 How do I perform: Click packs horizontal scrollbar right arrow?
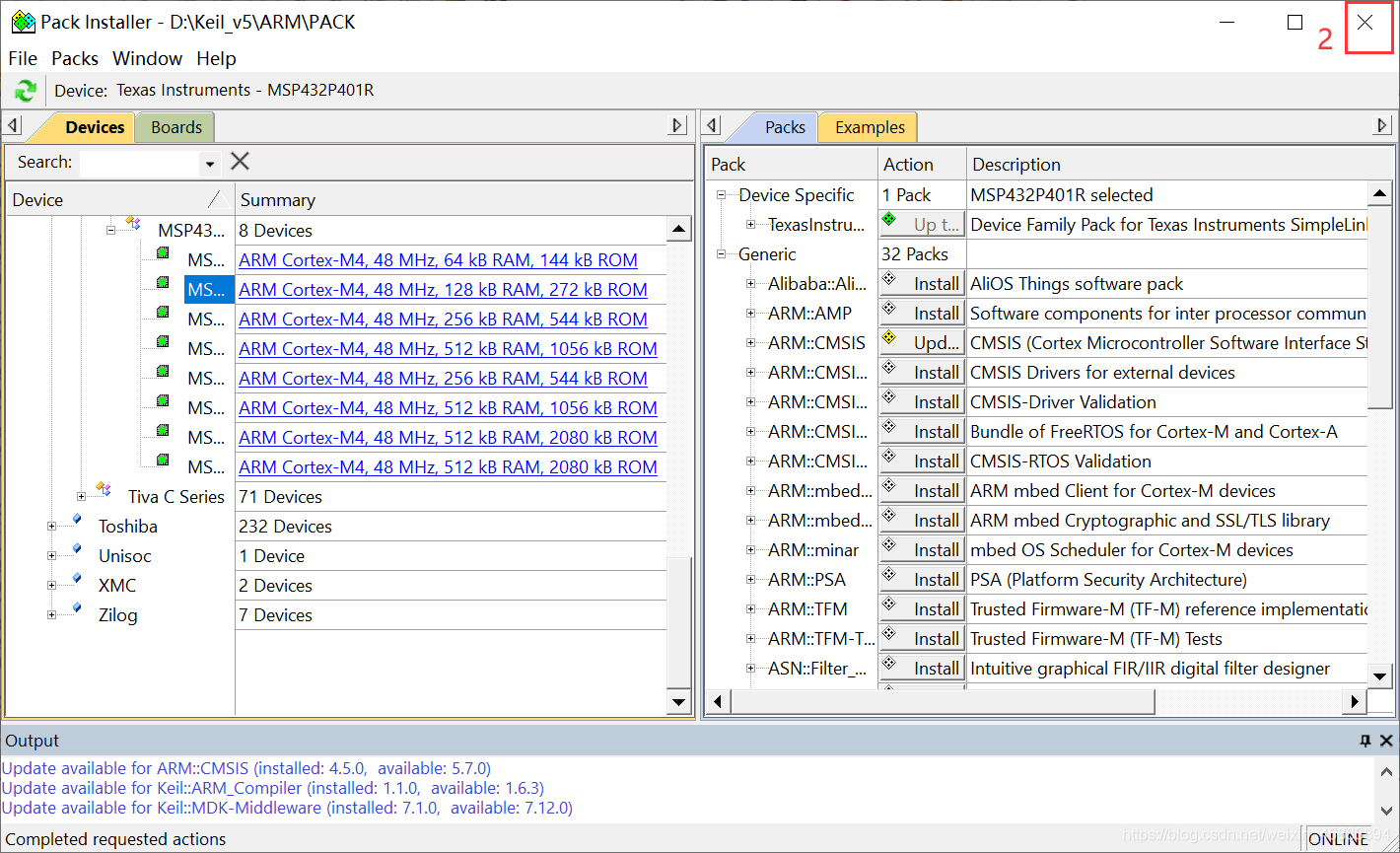click(1355, 701)
